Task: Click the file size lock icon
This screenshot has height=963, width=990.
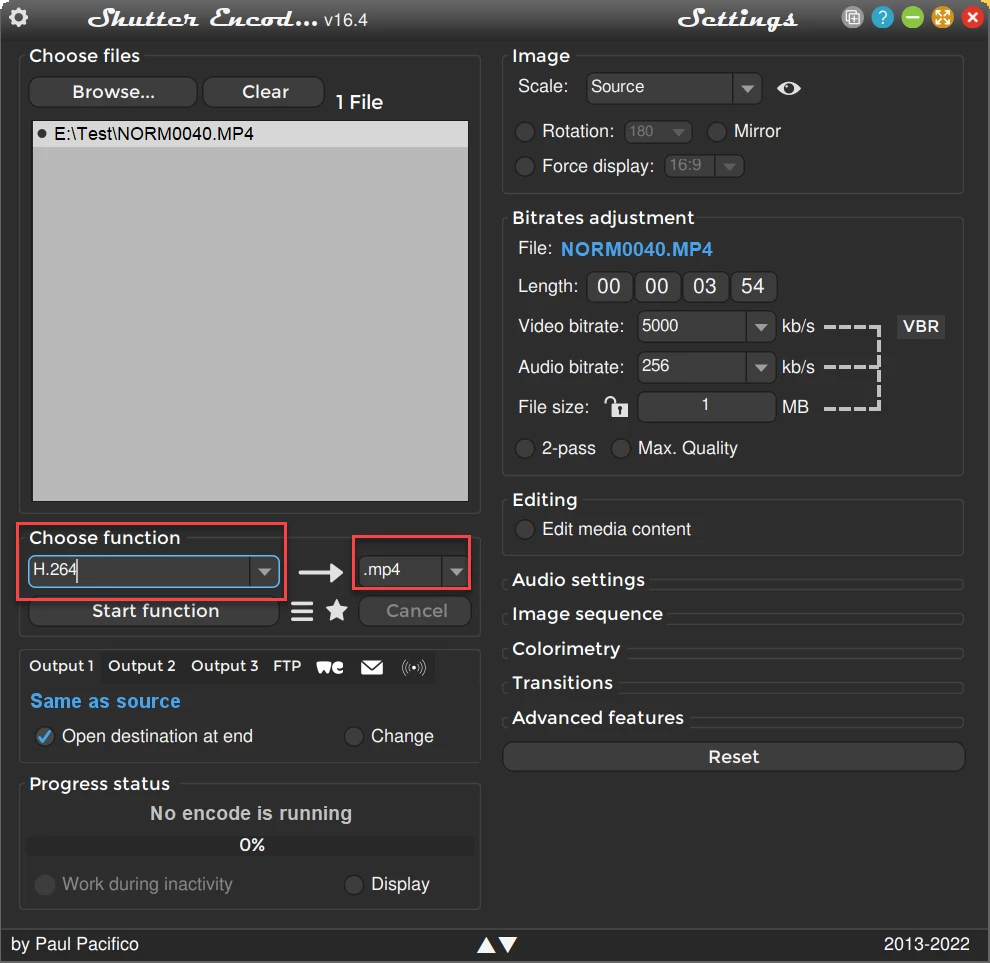Action: tap(616, 407)
